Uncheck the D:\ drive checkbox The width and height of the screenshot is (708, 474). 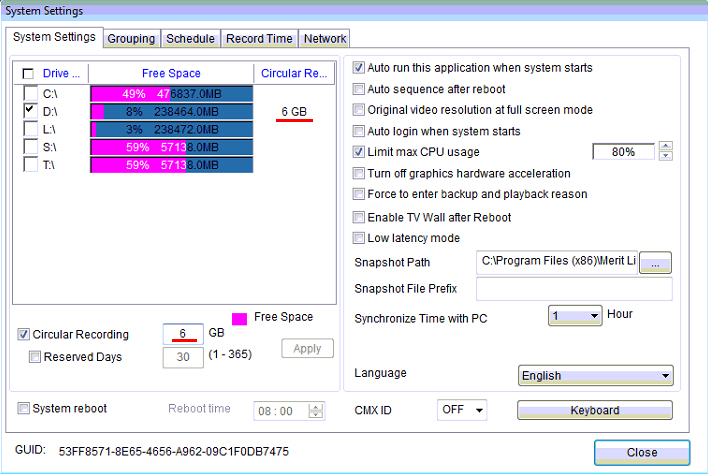[31, 111]
